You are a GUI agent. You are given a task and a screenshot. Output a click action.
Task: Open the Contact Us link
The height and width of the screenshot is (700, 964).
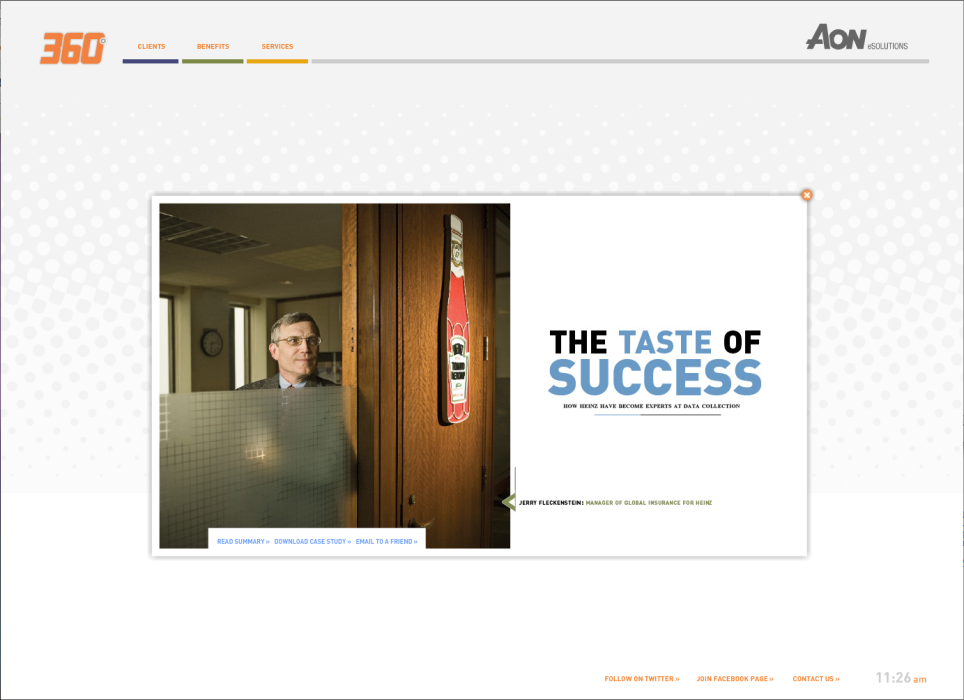[x=816, y=679]
